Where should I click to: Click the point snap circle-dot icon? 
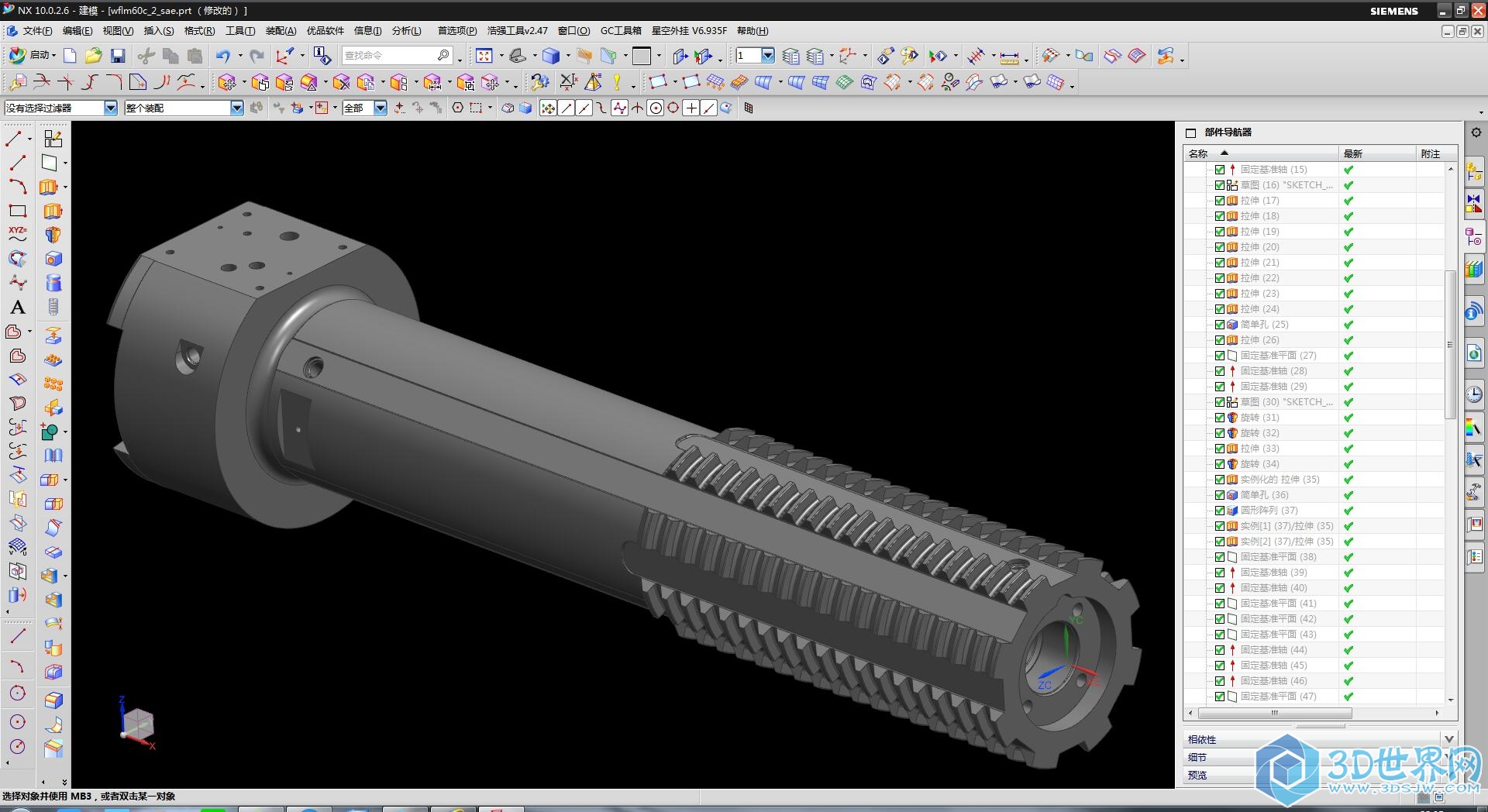pyautogui.click(x=656, y=108)
